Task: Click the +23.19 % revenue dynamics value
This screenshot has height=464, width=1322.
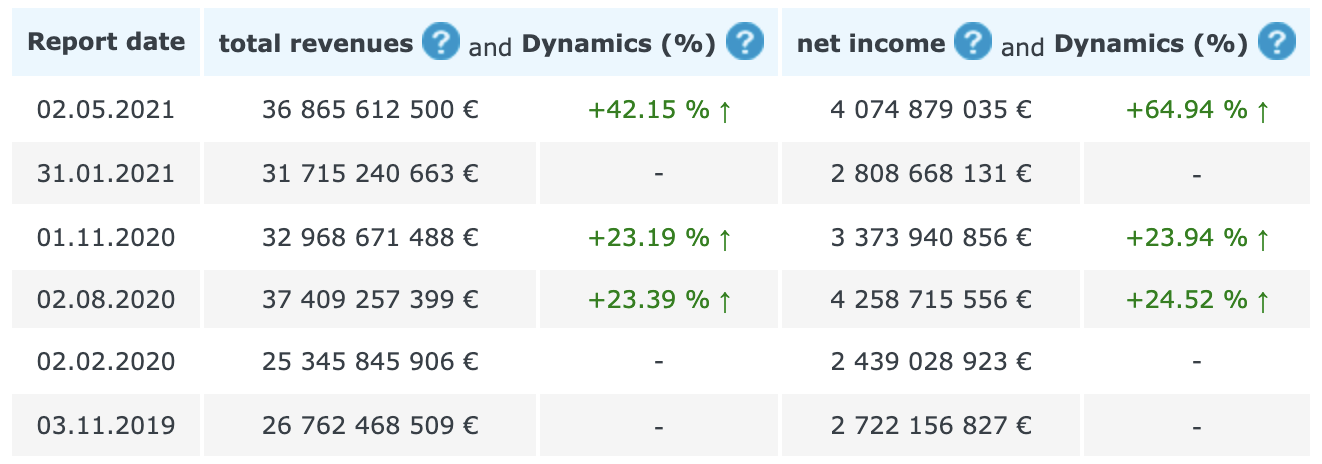Action: pos(660,237)
